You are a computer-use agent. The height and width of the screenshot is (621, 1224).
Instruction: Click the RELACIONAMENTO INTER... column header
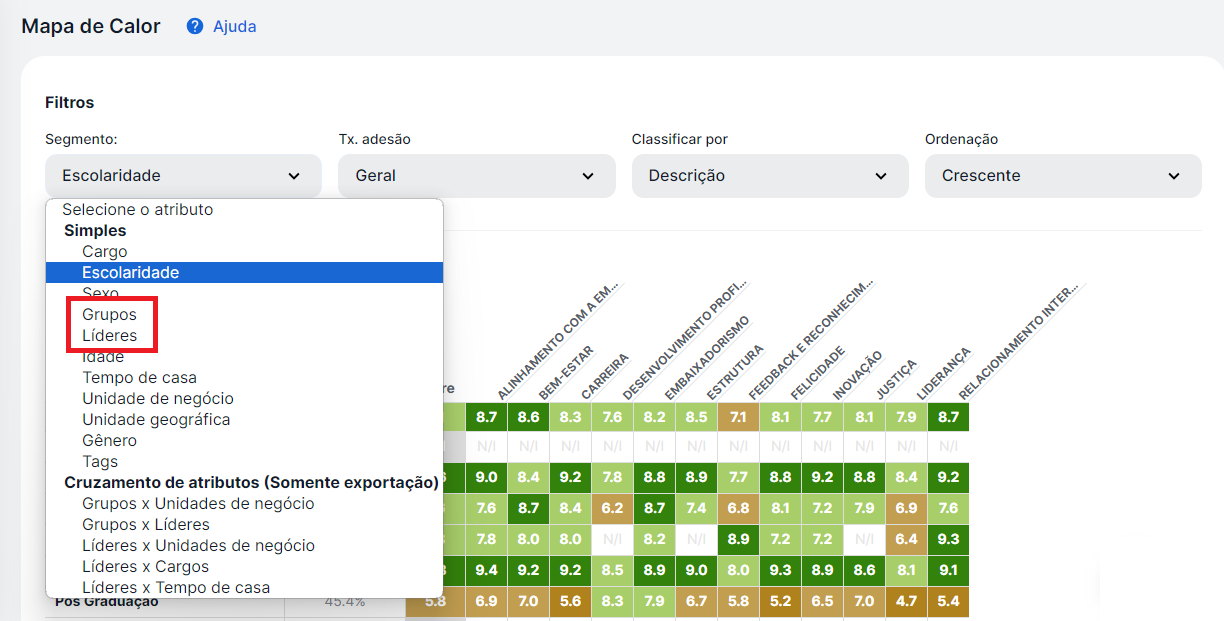point(1021,341)
